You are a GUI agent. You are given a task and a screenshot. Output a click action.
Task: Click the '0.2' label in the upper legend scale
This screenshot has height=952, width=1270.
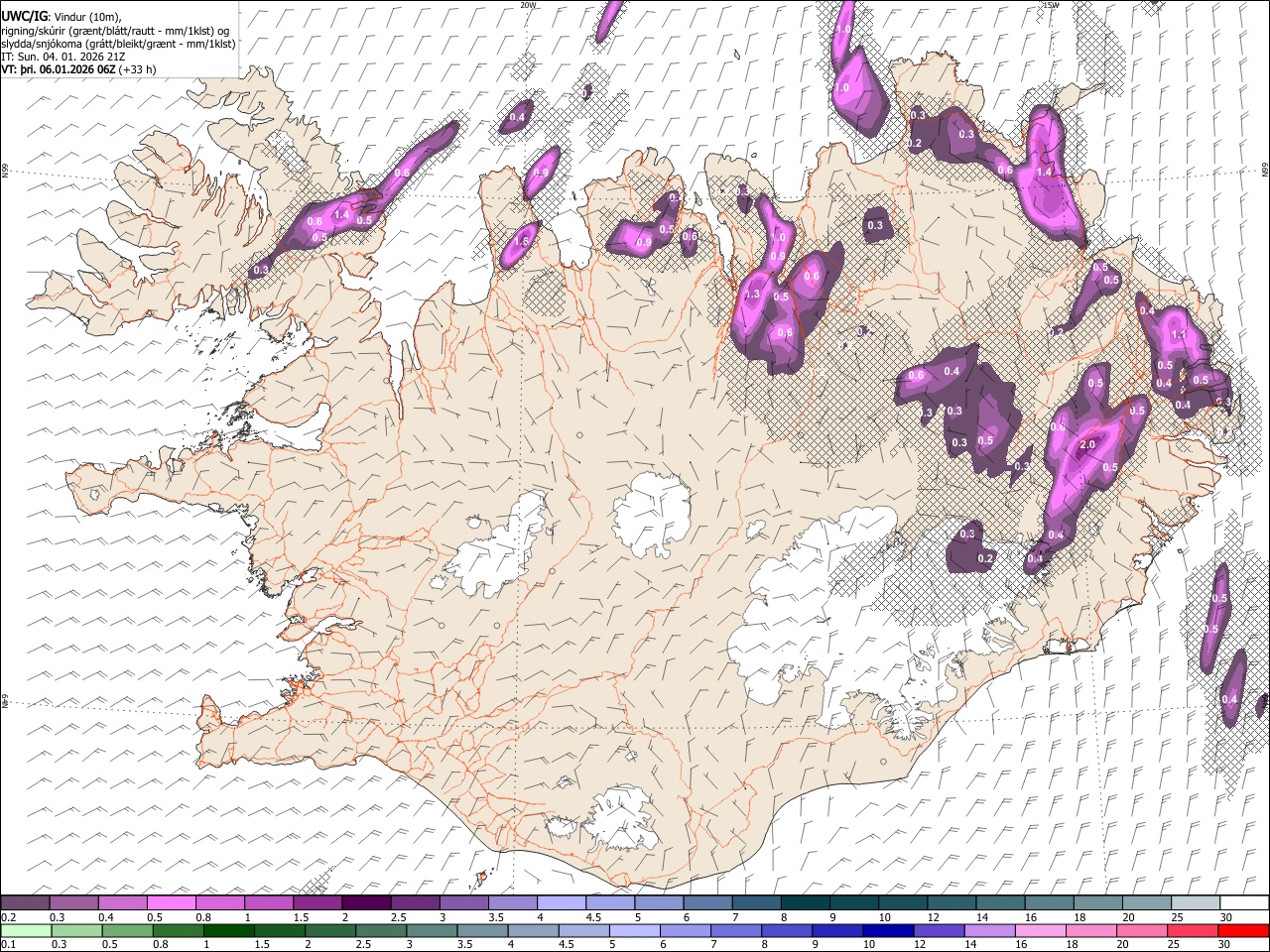click(8, 917)
